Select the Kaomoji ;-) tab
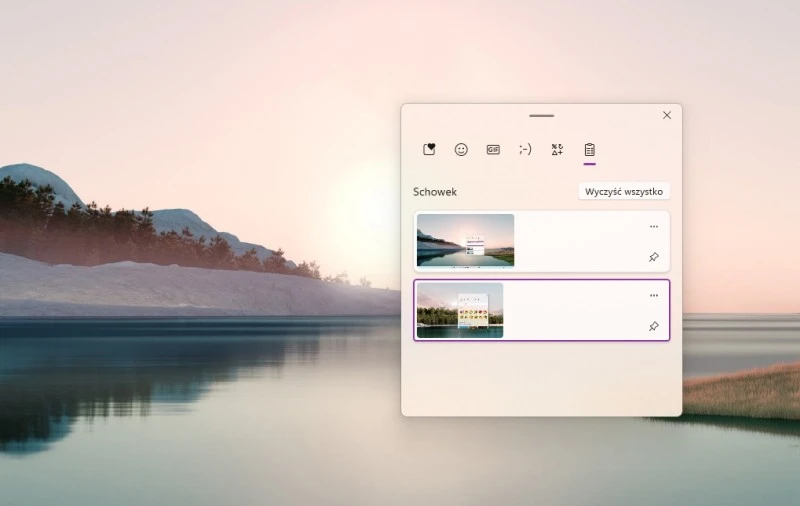 [525, 149]
